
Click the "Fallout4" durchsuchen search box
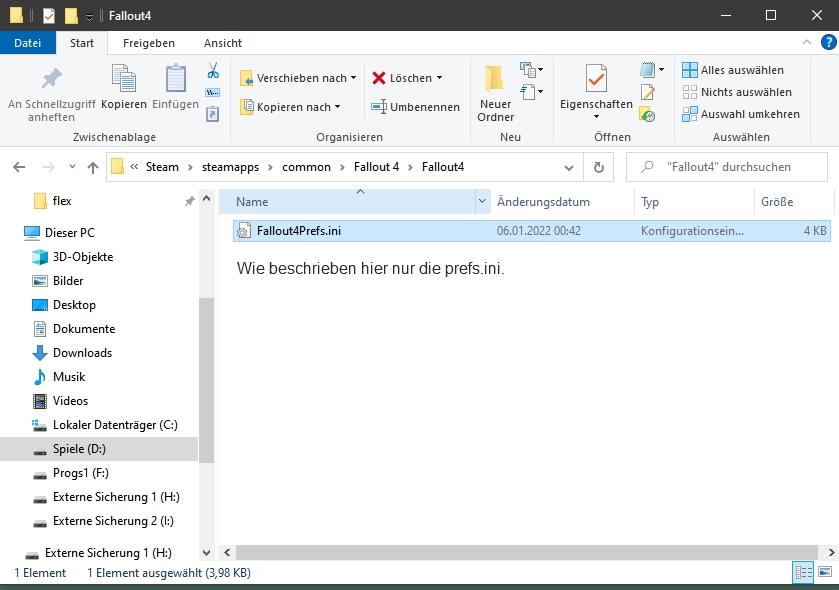point(727,167)
